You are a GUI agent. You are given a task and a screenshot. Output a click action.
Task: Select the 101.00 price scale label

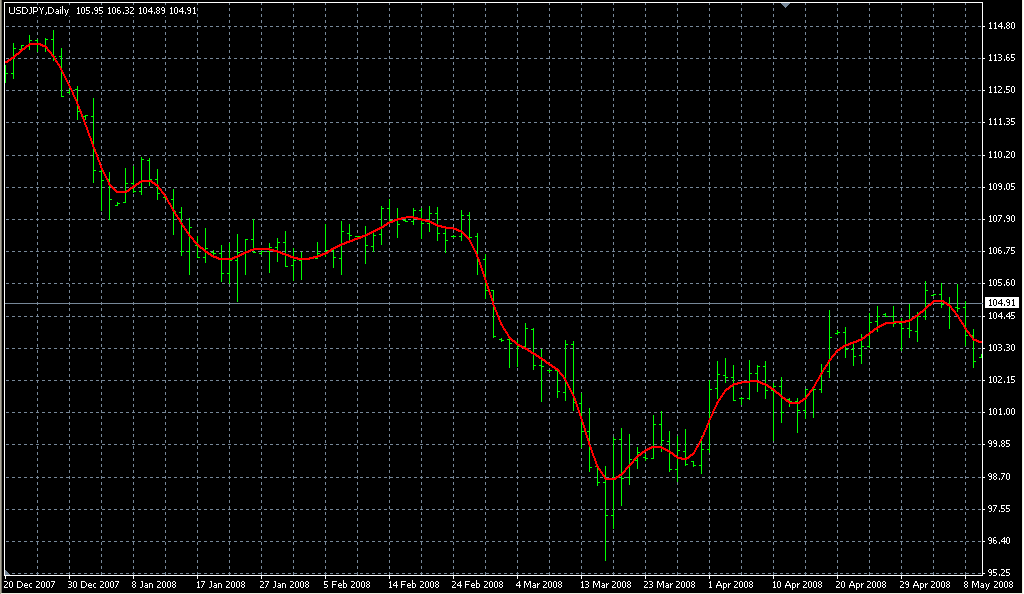point(1001,412)
